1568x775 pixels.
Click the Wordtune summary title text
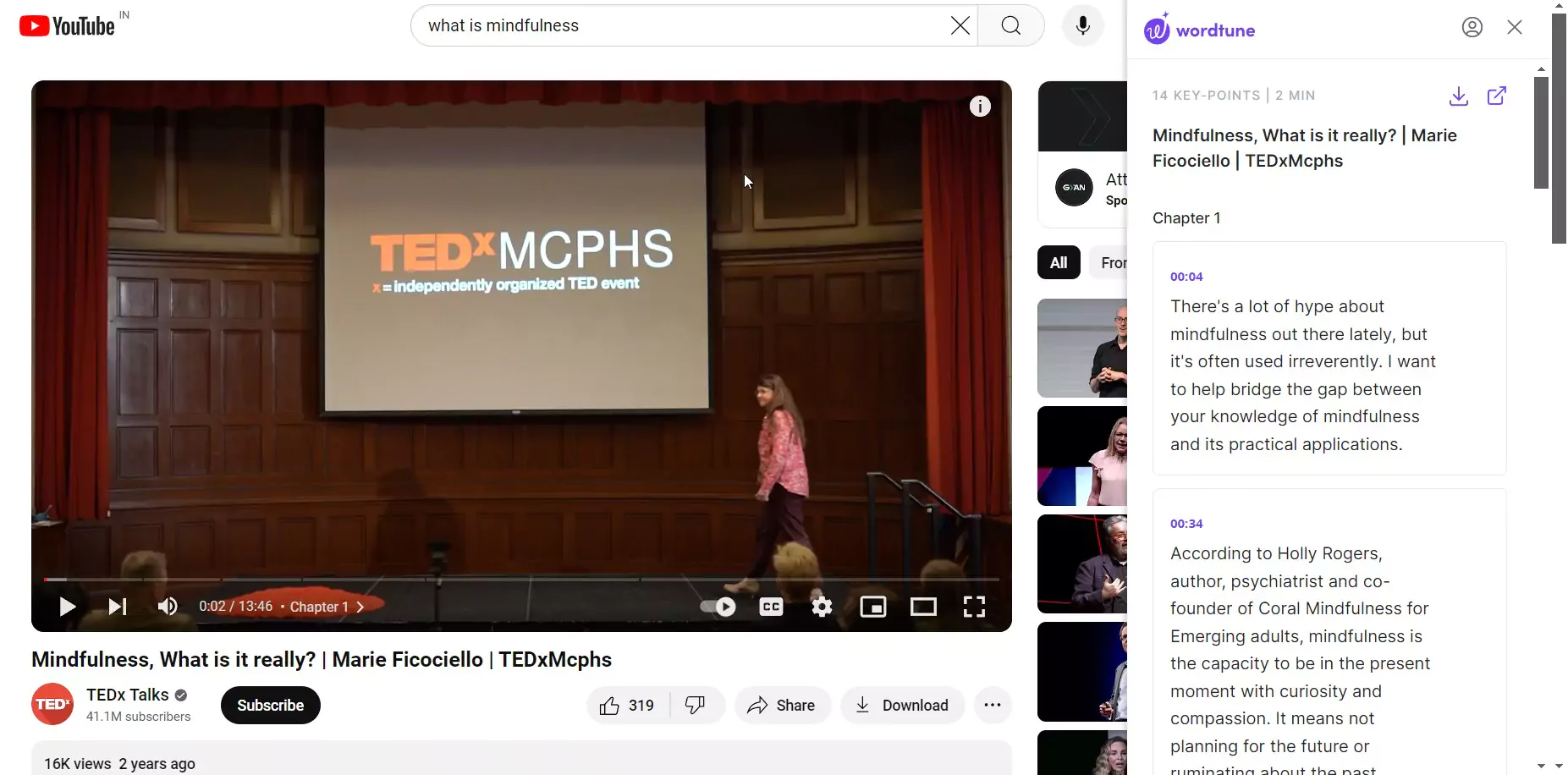[x=1305, y=148]
